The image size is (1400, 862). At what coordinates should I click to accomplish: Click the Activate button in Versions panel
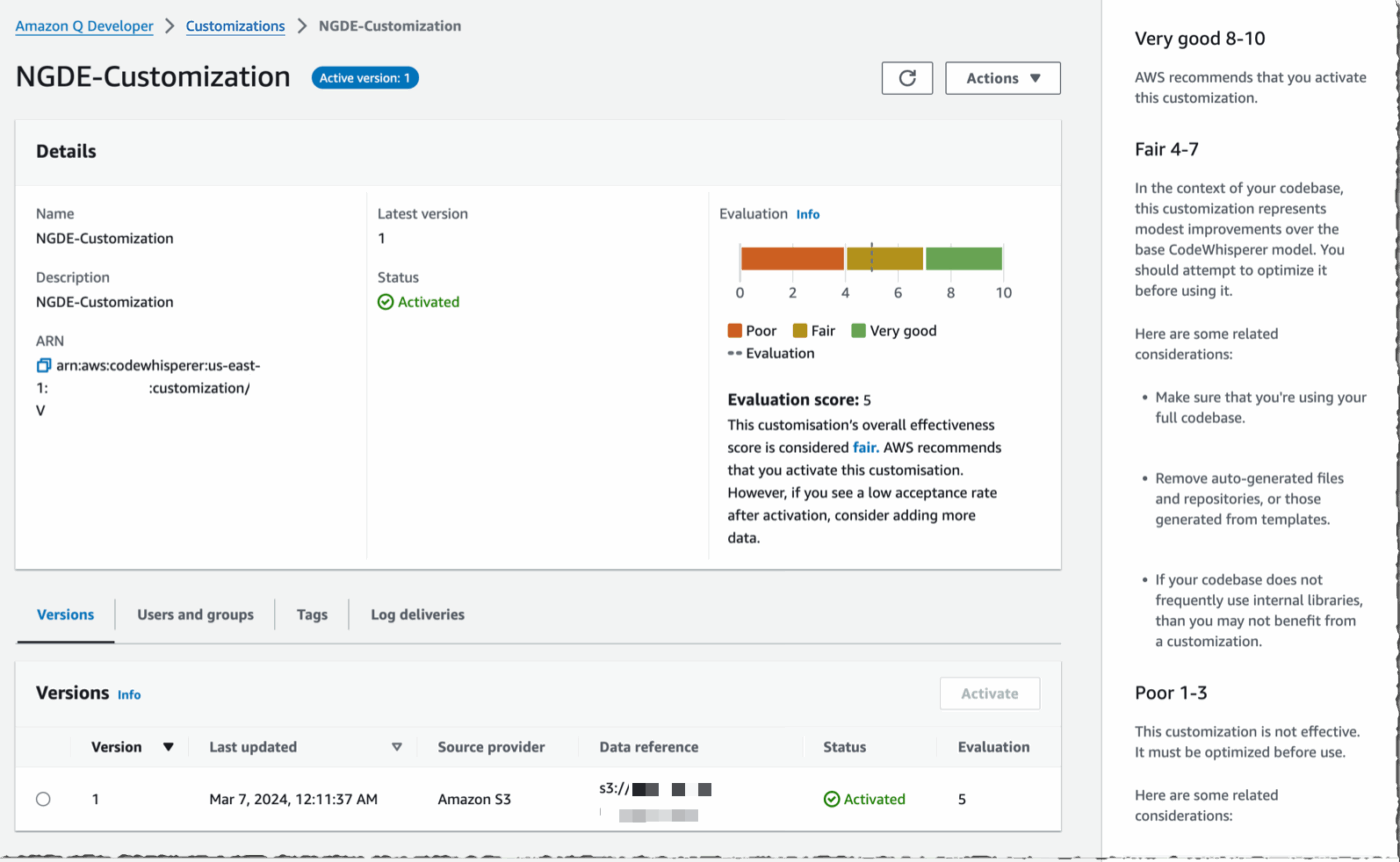pos(989,693)
